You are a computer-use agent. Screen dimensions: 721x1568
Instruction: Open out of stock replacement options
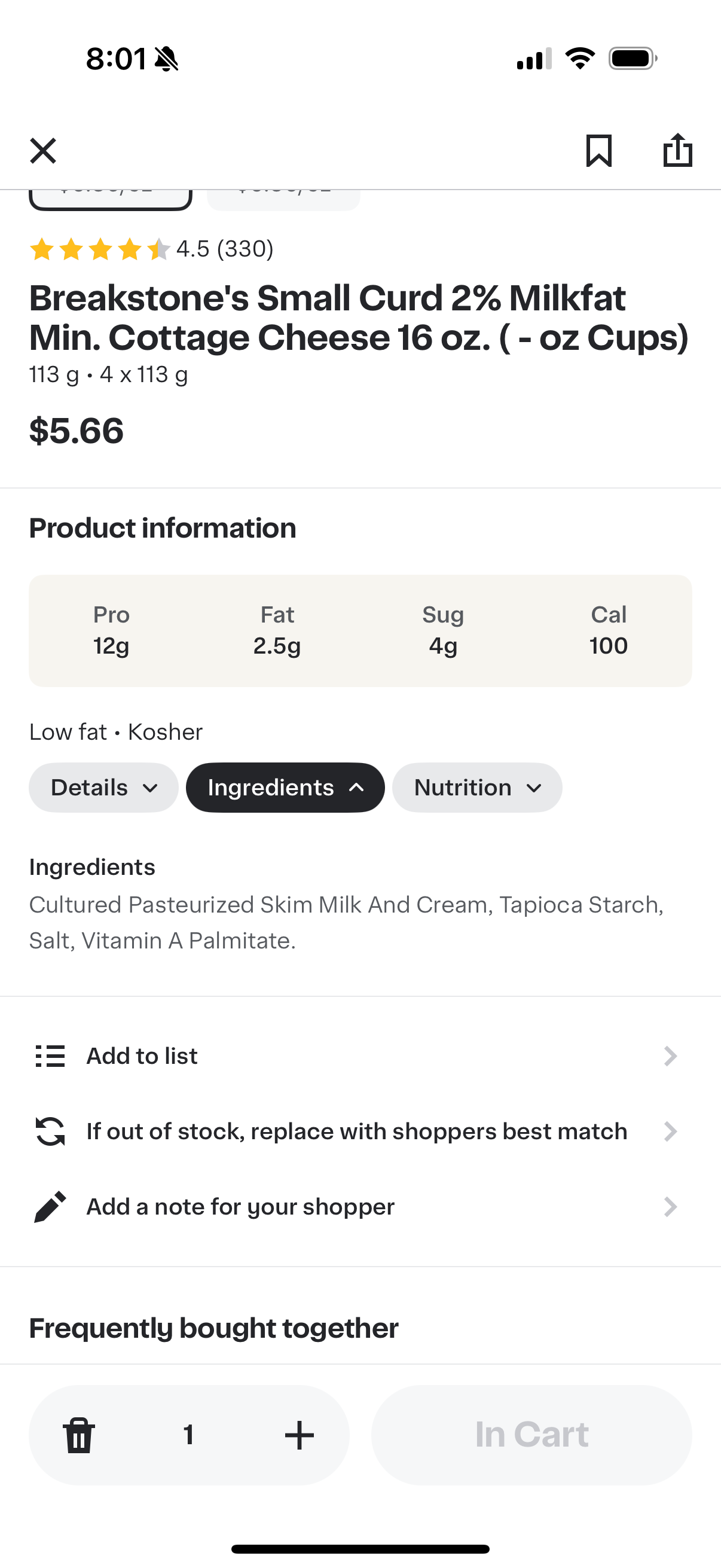[x=356, y=1131]
